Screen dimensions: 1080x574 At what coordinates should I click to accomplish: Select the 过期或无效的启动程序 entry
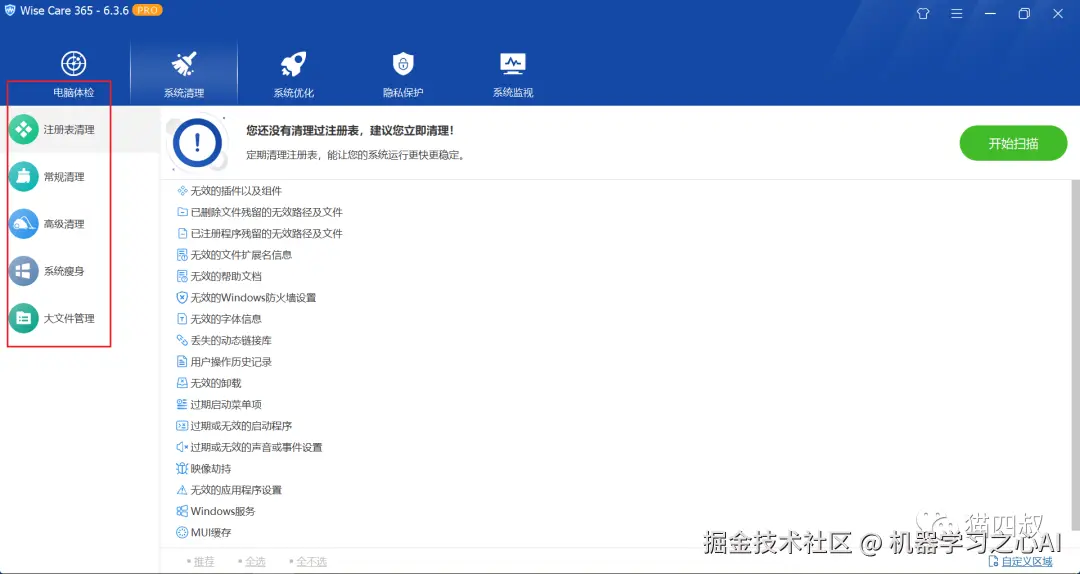234,426
